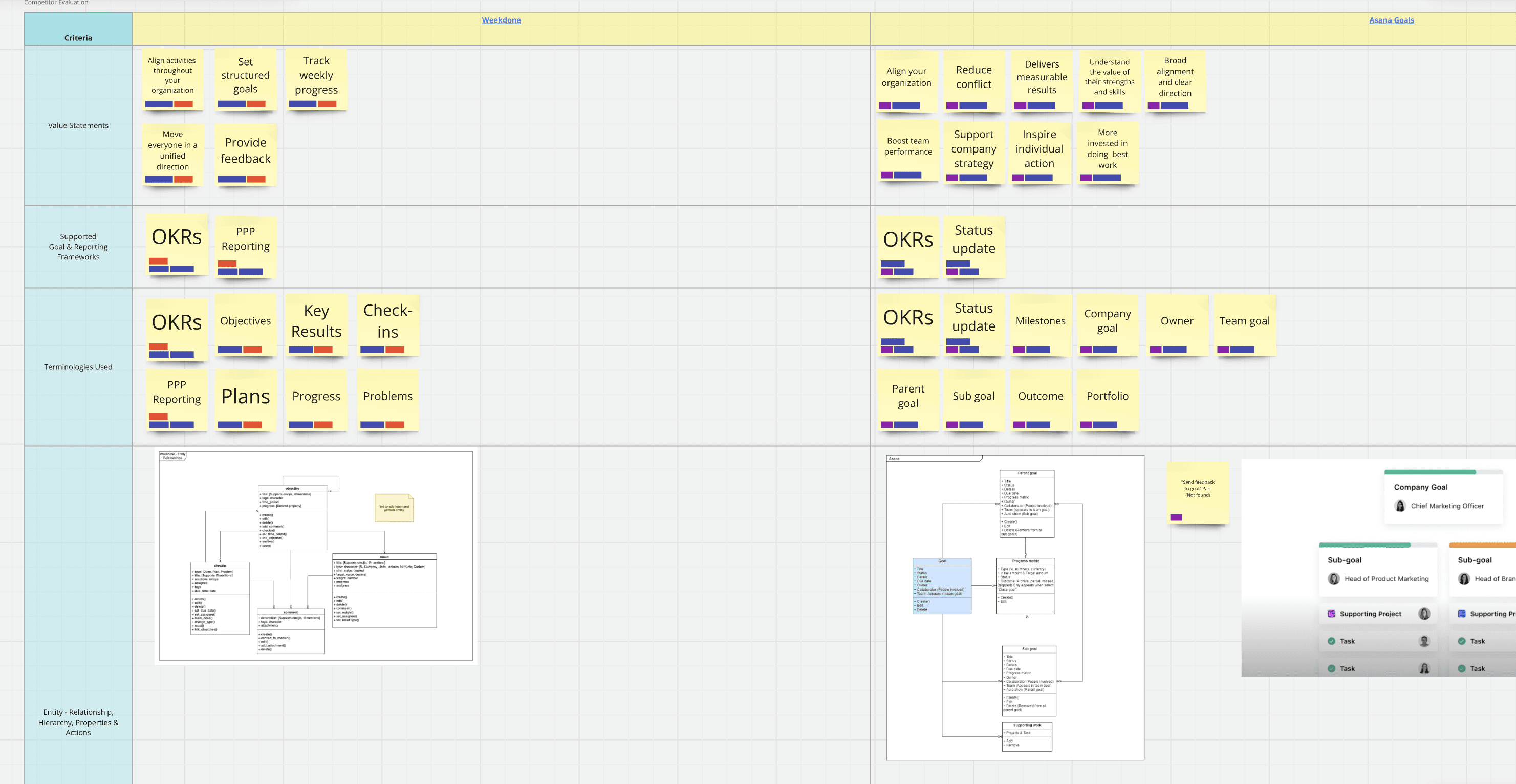Select 'Move everyone in a unified direction' note
Viewport: 1516px width, 784px height.
pos(172,154)
